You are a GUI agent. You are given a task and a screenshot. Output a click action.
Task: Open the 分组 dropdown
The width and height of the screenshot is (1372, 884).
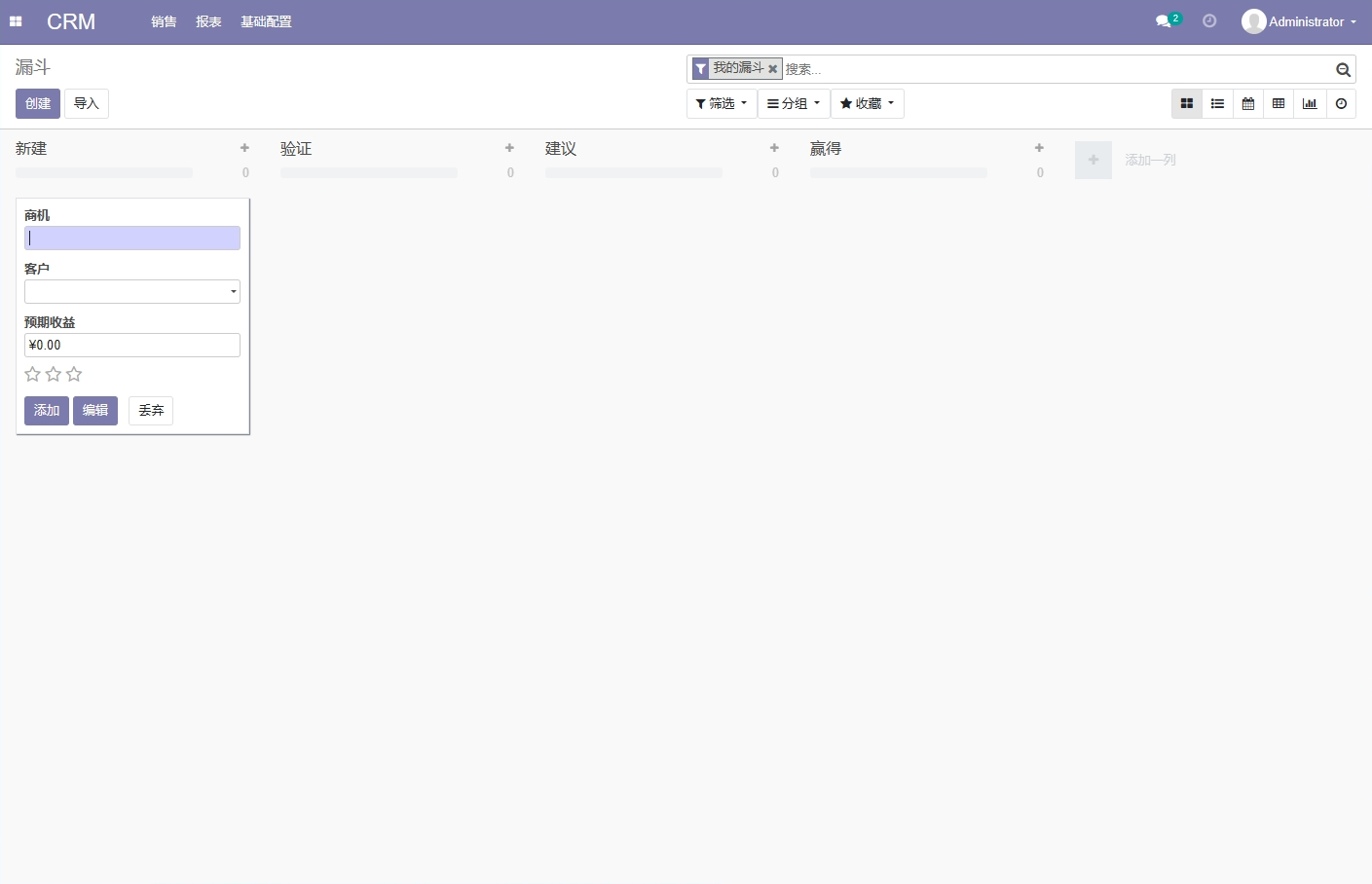[x=793, y=103]
